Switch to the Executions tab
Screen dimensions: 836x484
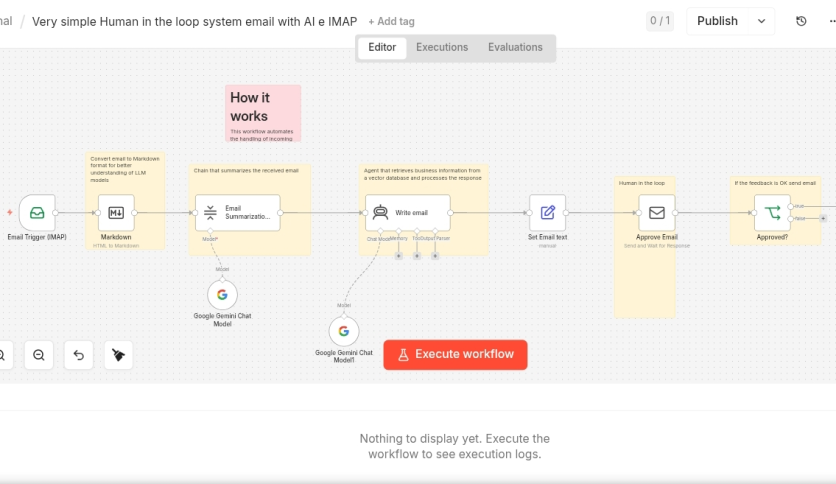pos(442,47)
